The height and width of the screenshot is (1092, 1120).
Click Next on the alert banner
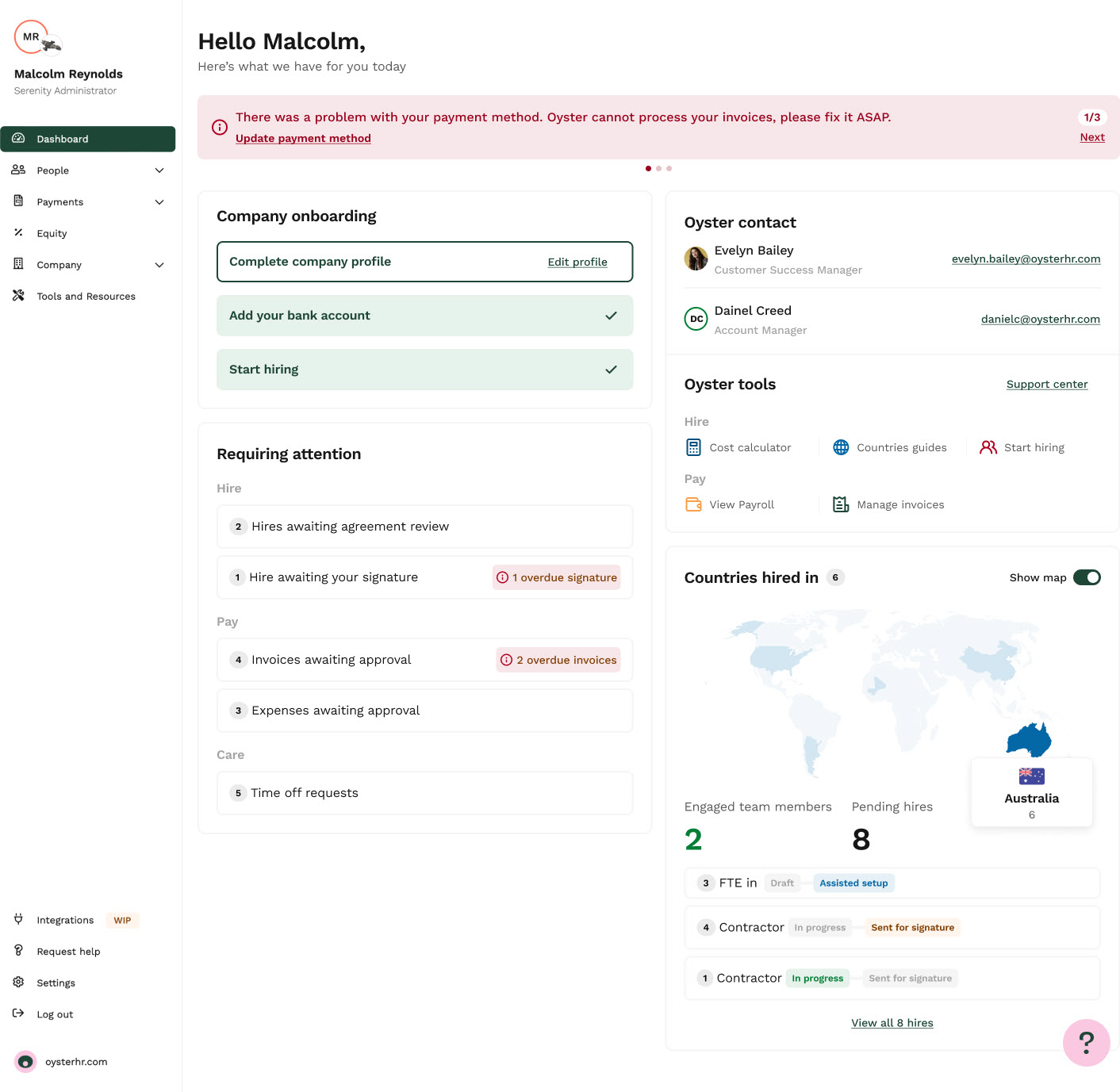(x=1092, y=137)
